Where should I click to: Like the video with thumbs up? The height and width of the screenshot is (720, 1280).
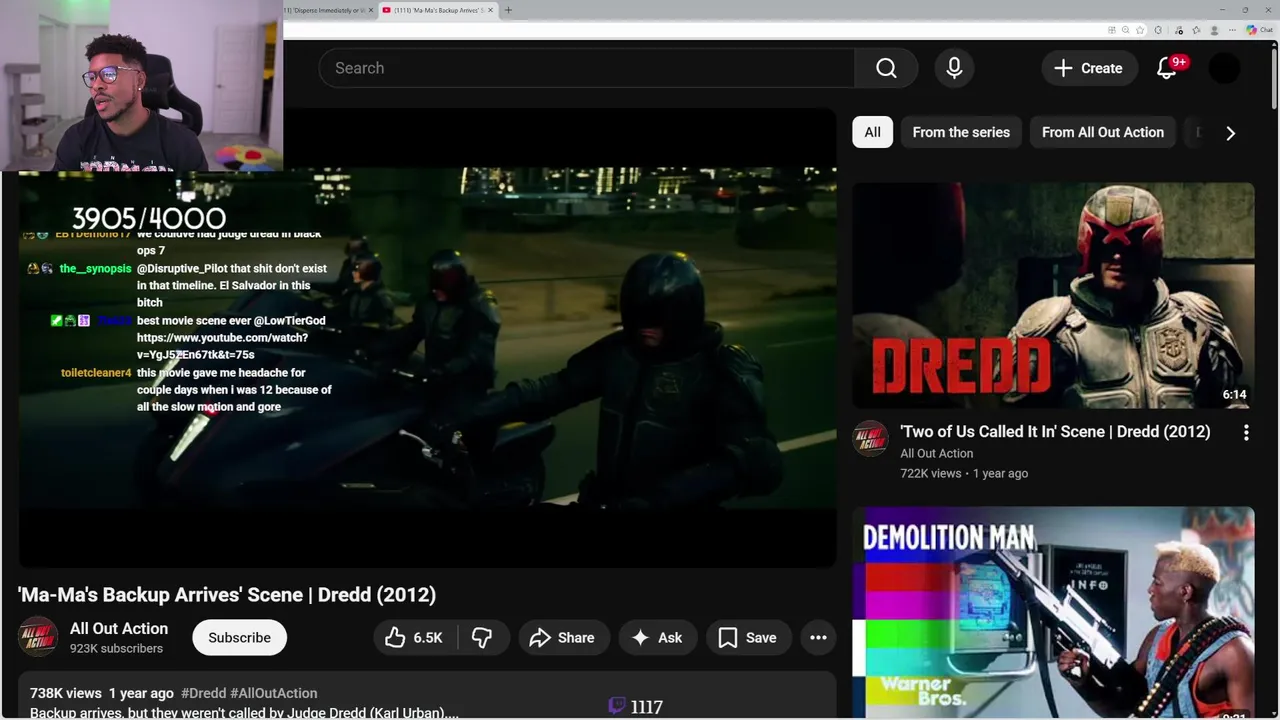click(415, 638)
